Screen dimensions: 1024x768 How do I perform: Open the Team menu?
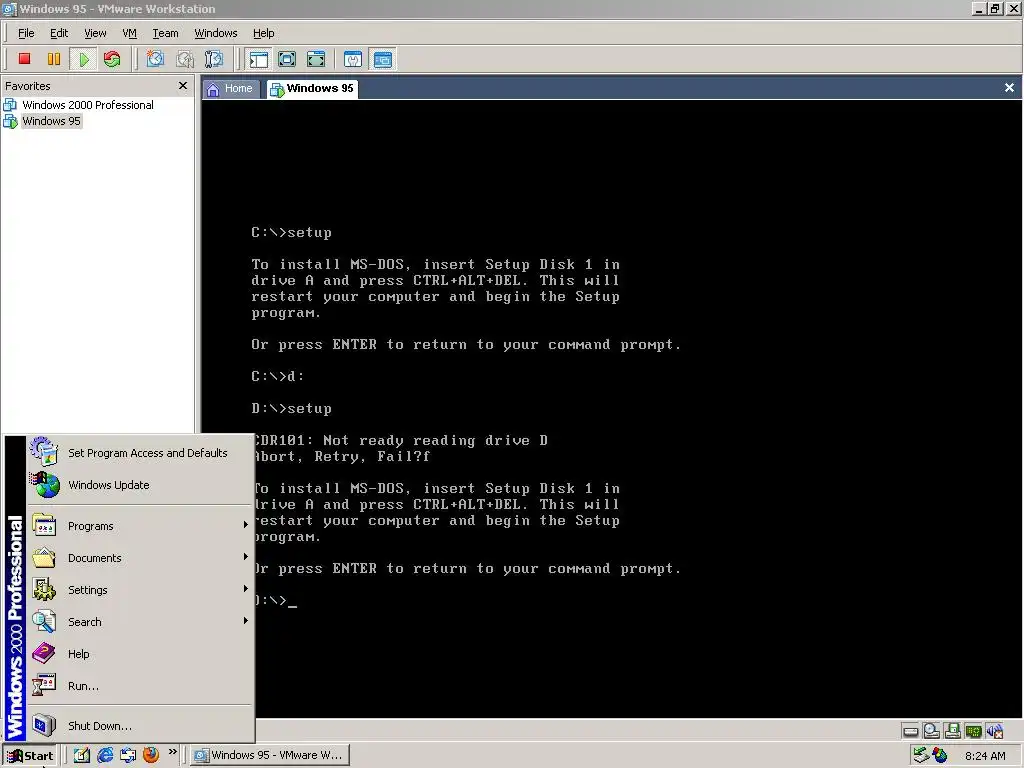[165, 33]
